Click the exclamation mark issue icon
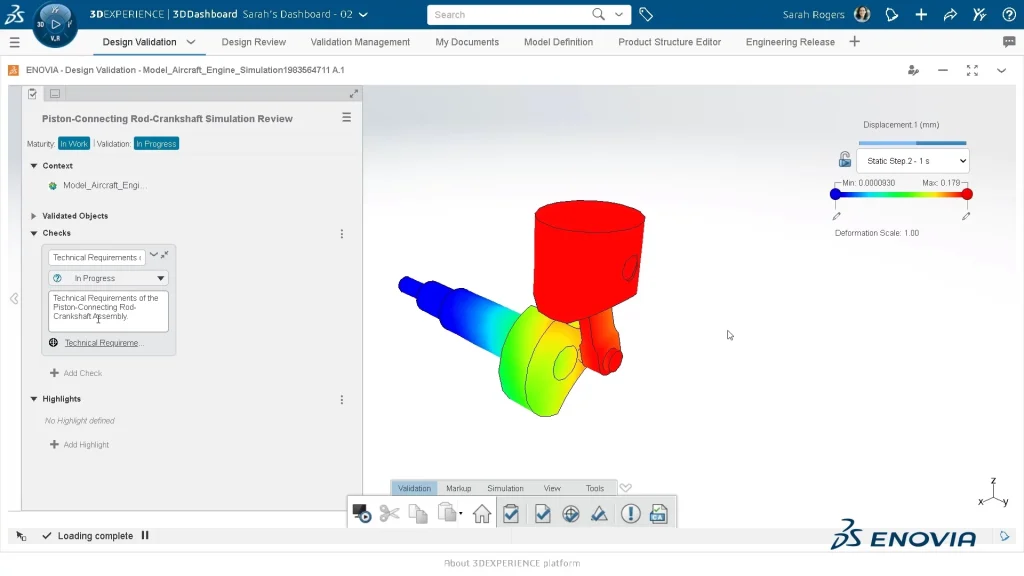 630,514
